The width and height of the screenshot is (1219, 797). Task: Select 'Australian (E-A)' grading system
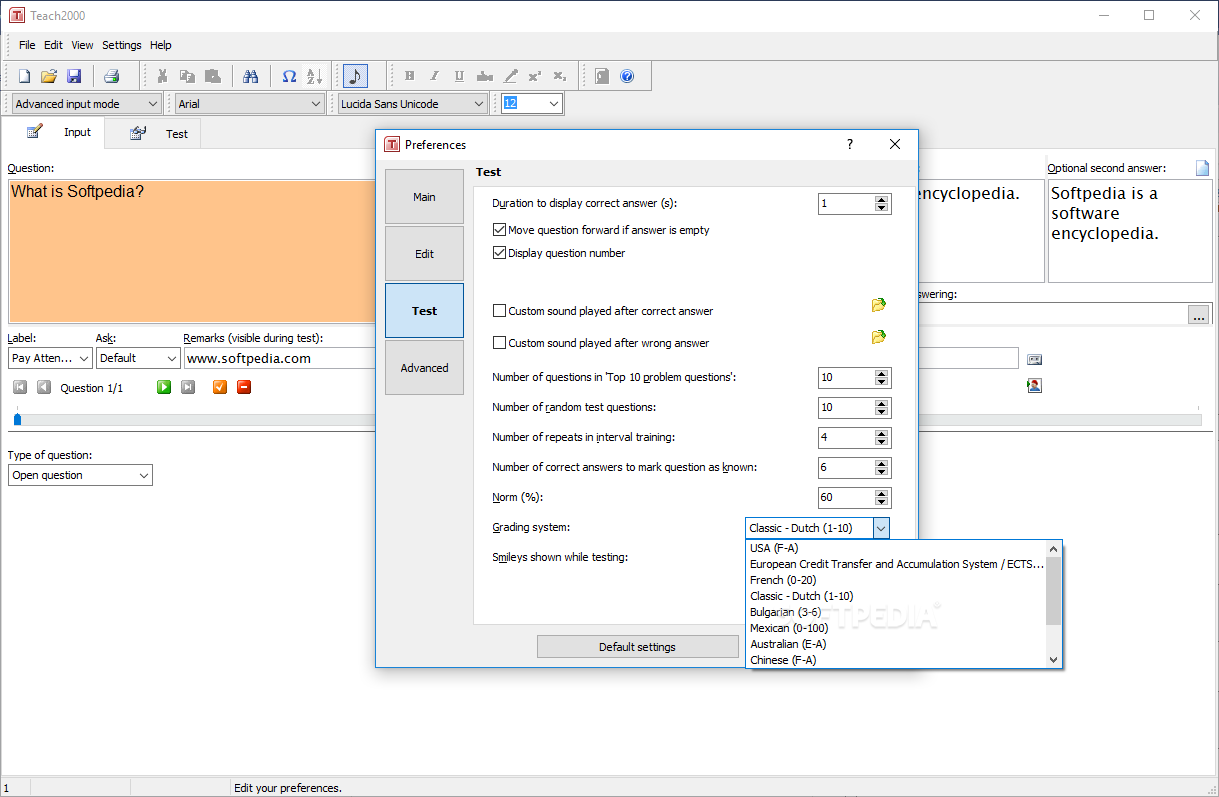point(895,644)
